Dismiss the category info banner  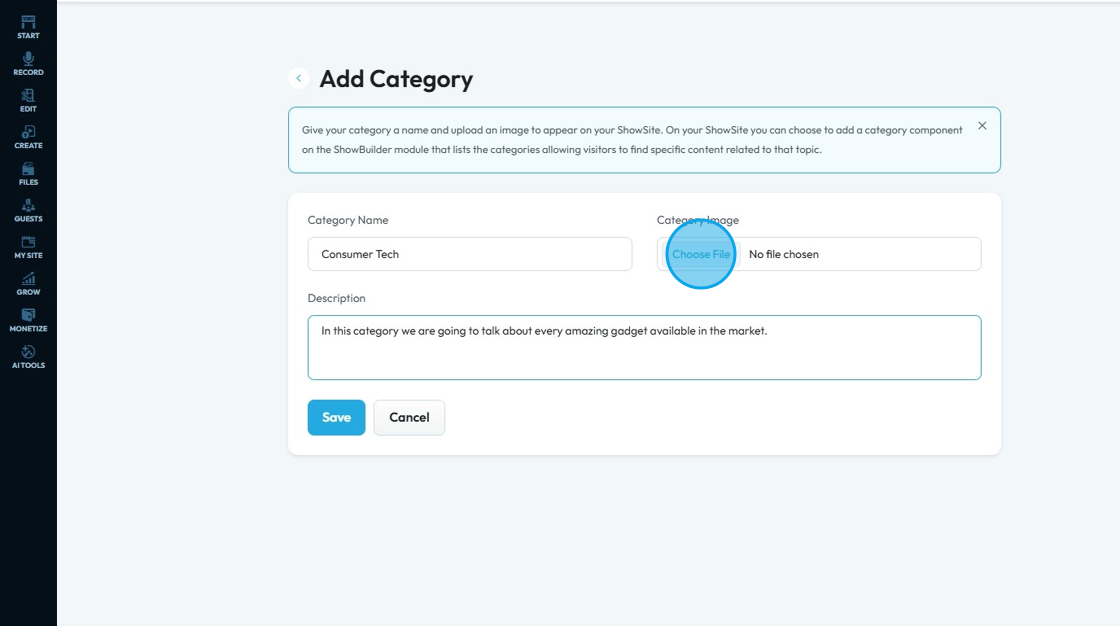(982, 126)
